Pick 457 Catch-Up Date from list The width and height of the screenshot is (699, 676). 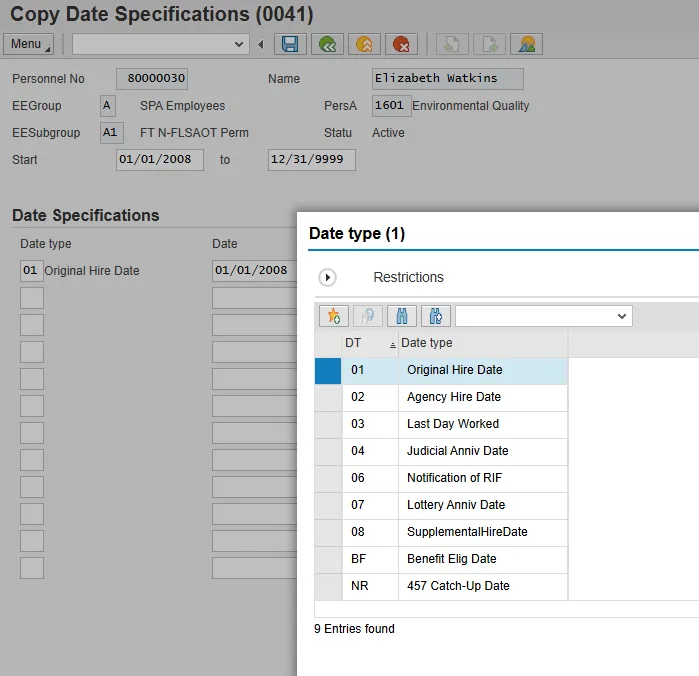click(x=457, y=586)
